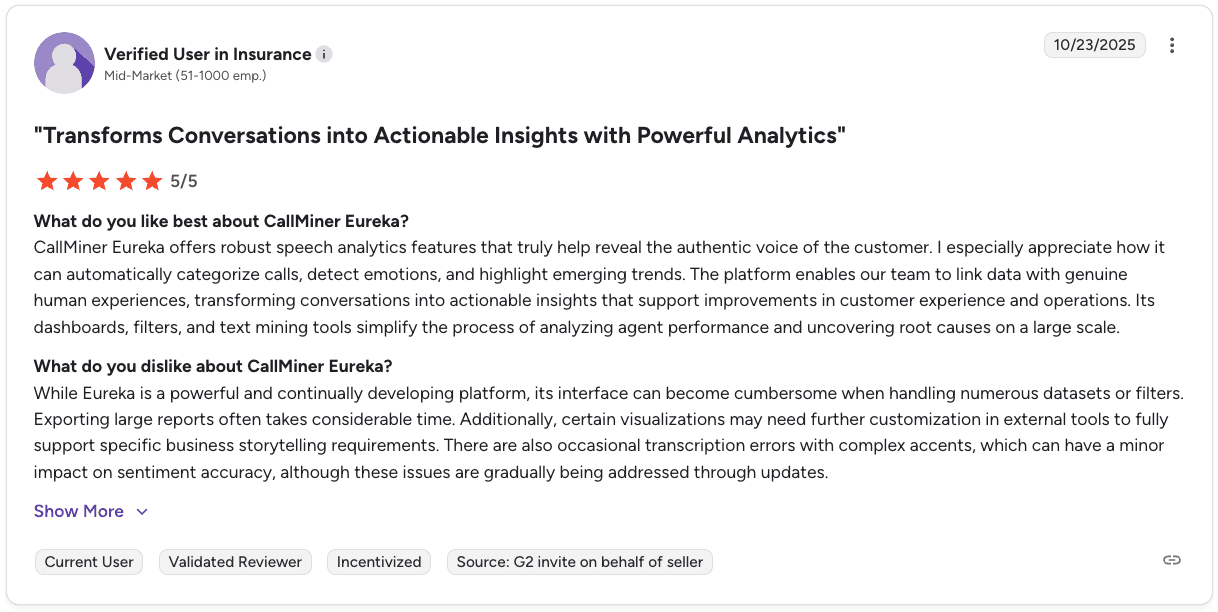Click the chevron next to Show More
This screenshot has width=1218, height=612.
pos(142,512)
